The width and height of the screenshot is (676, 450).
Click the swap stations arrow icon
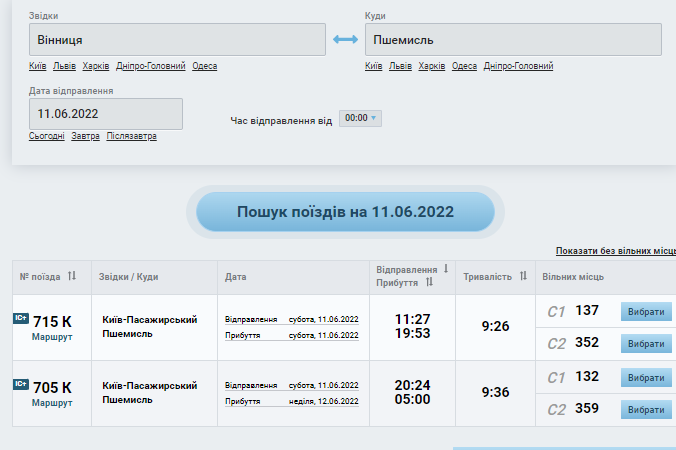(x=345, y=40)
